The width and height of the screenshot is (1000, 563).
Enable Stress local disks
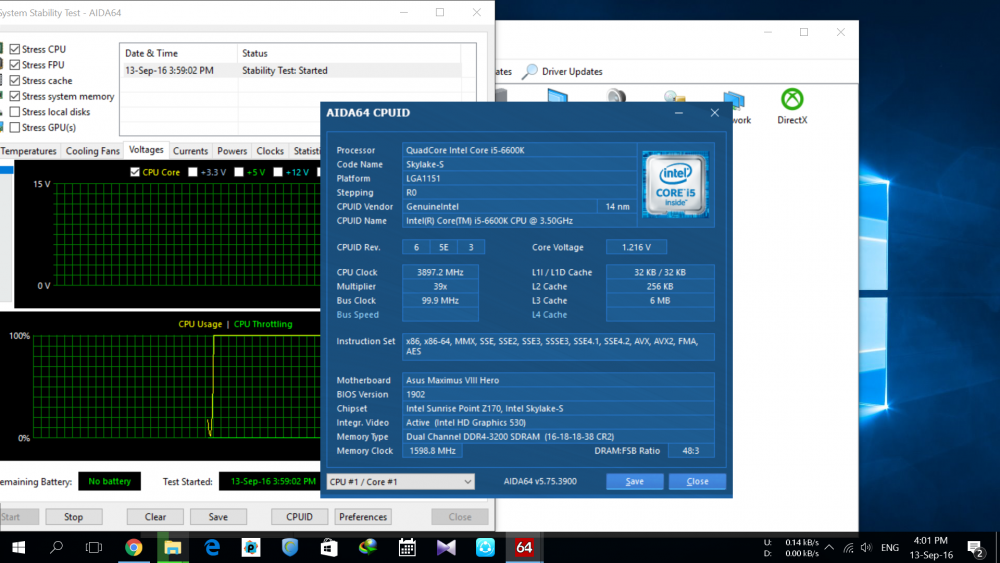pyautogui.click(x=15, y=112)
